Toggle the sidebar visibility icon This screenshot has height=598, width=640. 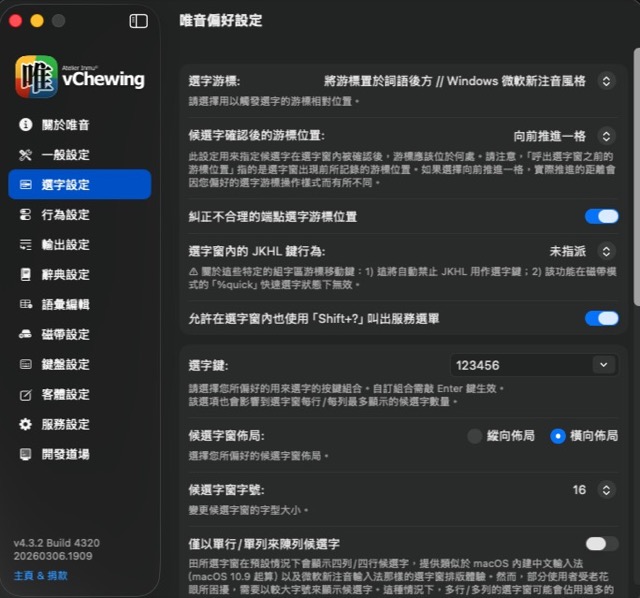(138, 21)
